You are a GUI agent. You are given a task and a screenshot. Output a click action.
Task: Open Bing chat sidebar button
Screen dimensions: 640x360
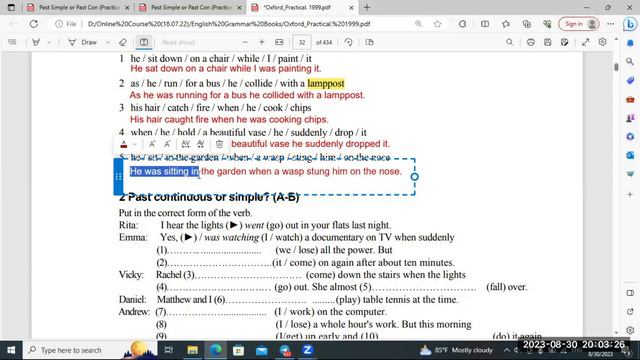click(630, 24)
